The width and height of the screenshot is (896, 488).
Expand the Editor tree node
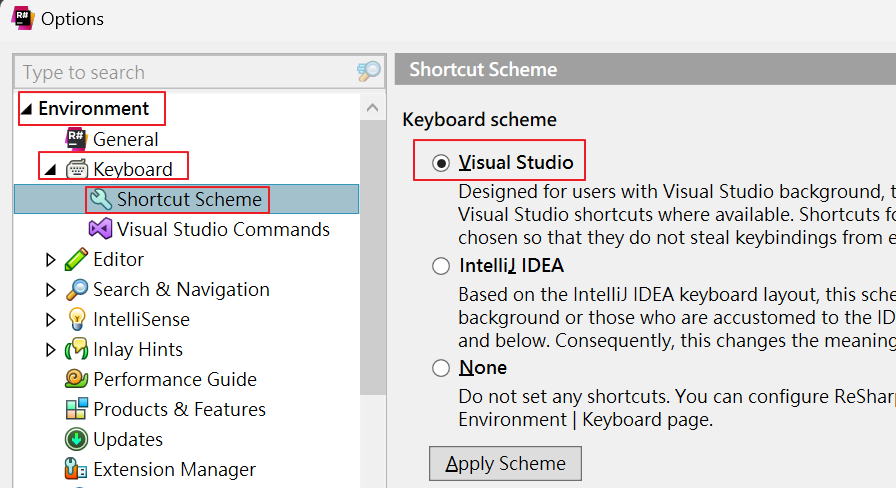pos(50,259)
